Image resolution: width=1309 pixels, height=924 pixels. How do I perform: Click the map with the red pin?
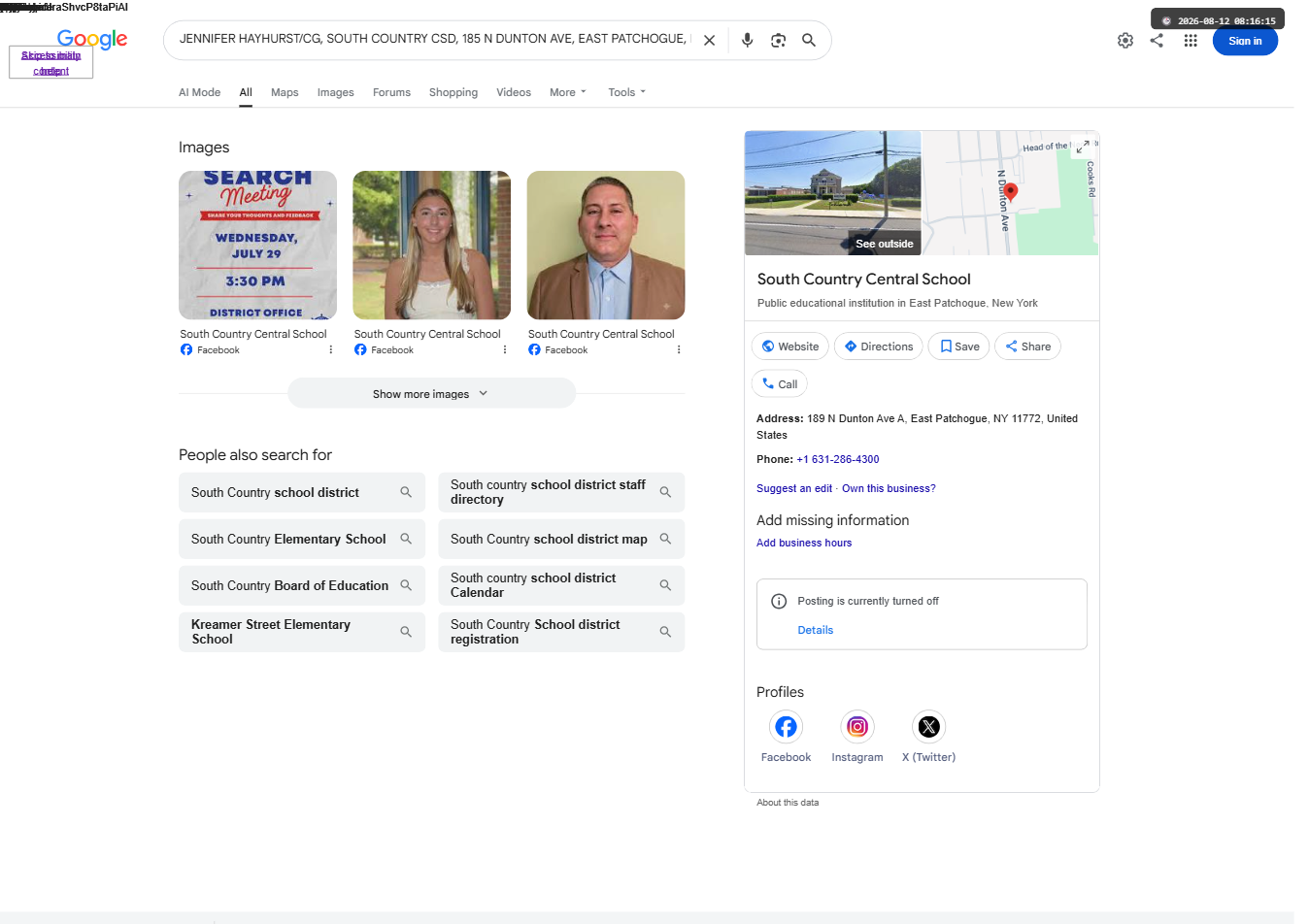[1010, 193]
